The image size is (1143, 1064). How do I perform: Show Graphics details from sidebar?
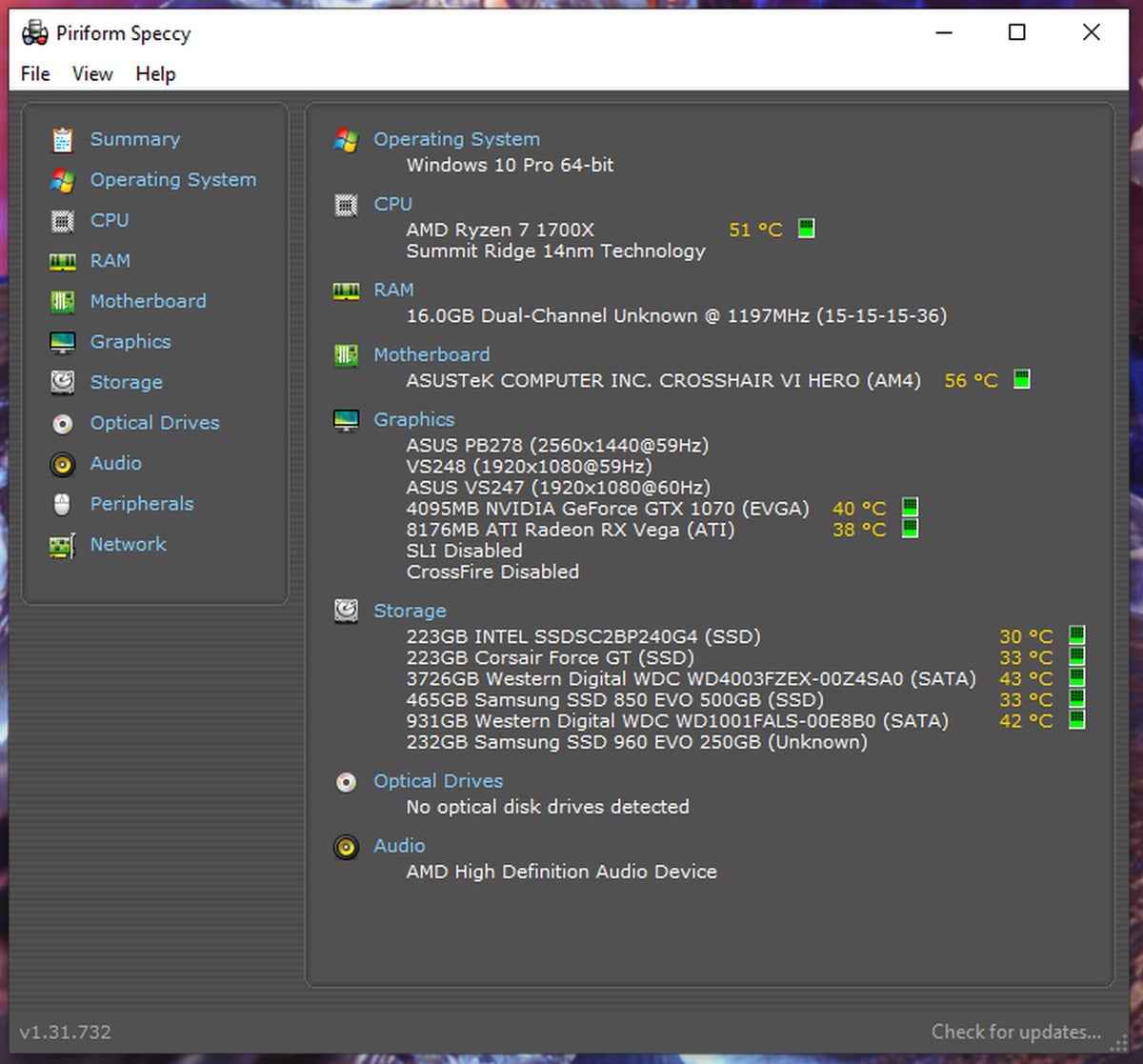click(130, 342)
